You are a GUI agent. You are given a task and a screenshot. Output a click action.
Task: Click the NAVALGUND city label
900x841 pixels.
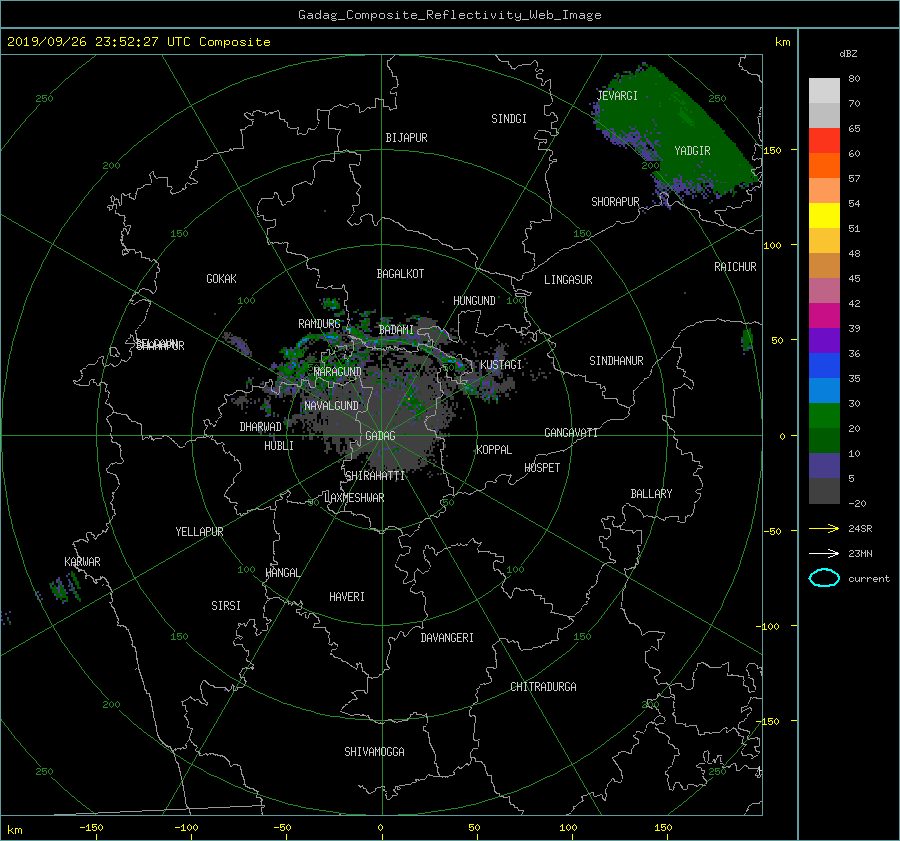click(x=331, y=406)
